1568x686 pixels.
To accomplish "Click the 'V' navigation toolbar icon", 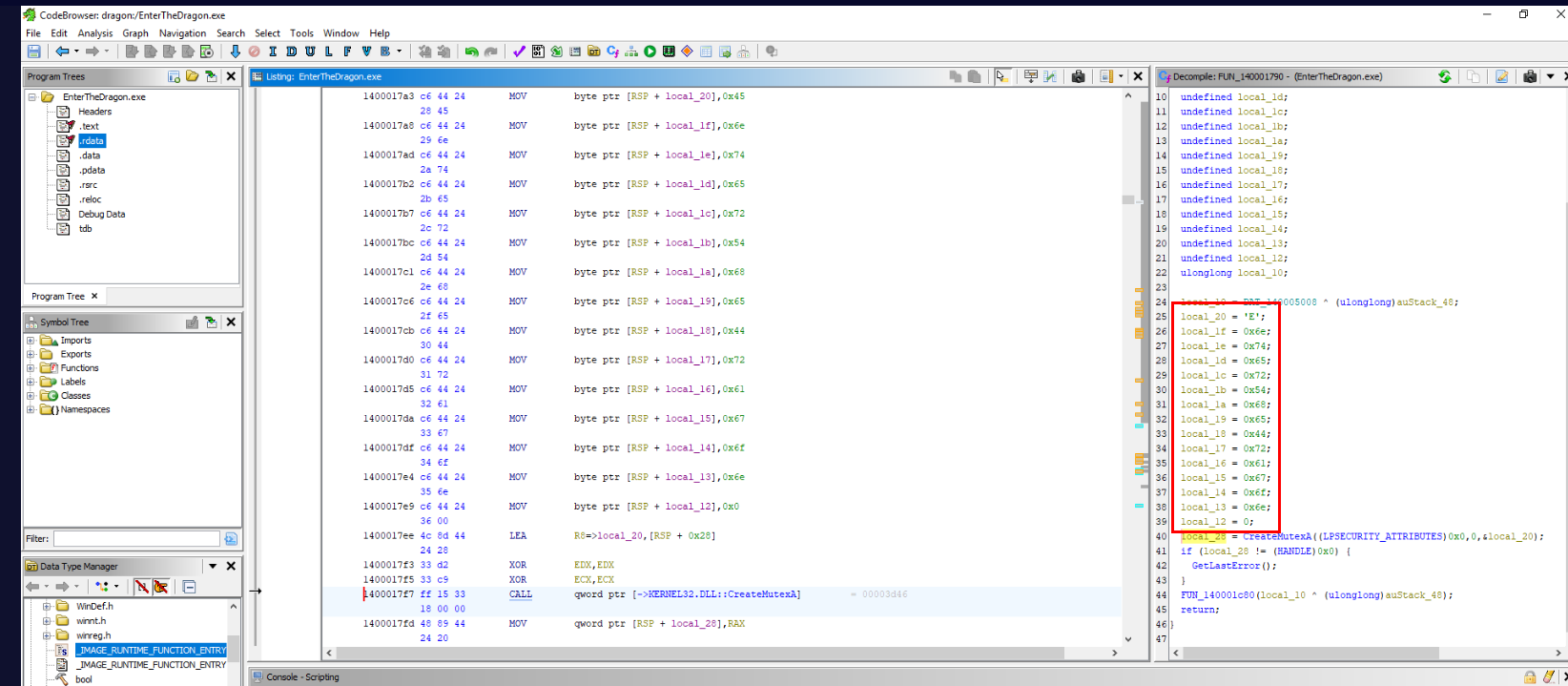I will [366, 52].
